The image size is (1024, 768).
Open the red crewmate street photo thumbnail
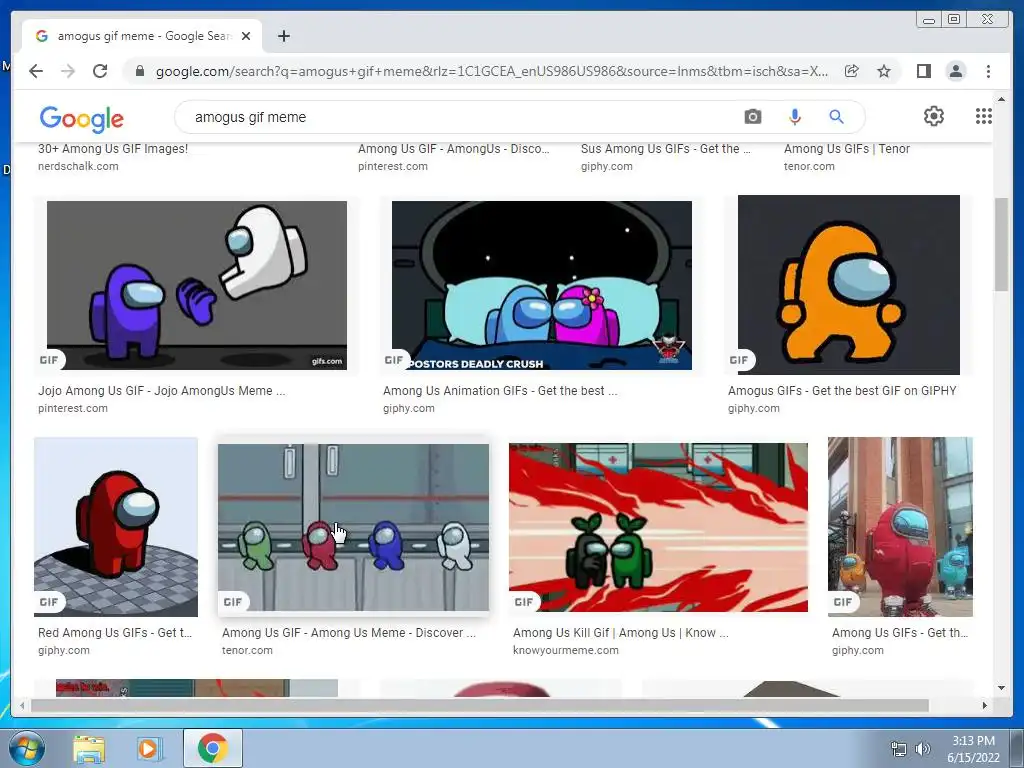[x=900, y=527]
